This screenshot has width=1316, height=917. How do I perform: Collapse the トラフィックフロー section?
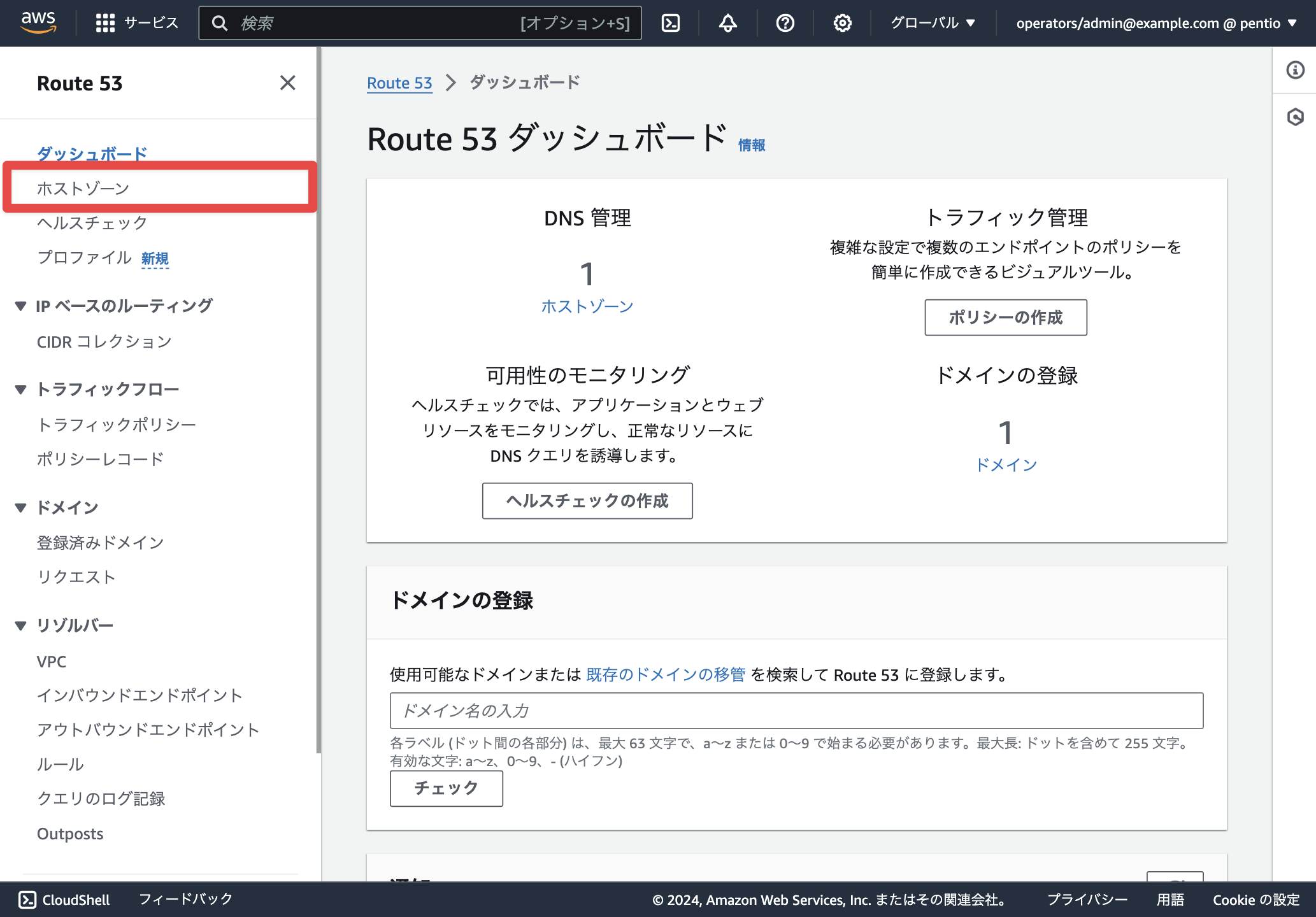coord(21,389)
